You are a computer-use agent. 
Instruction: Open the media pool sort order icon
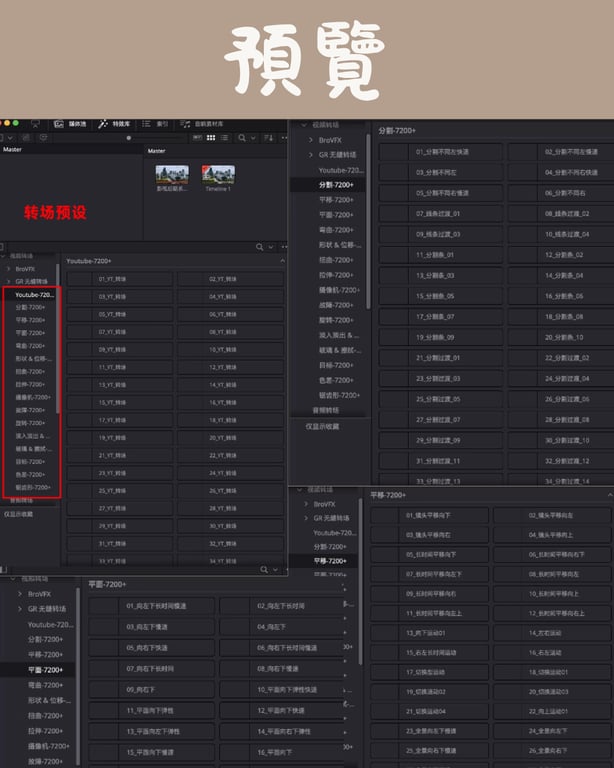[268, 138]
